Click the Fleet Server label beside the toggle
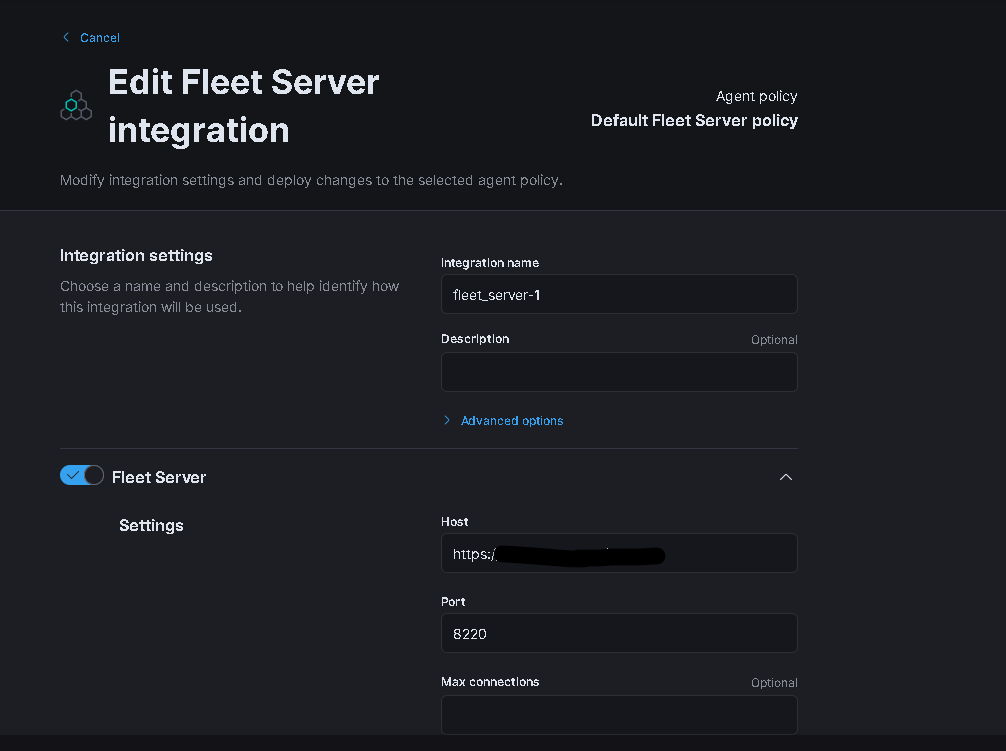The width and height of the screenshot is (1006, 751). click(159, 478)
